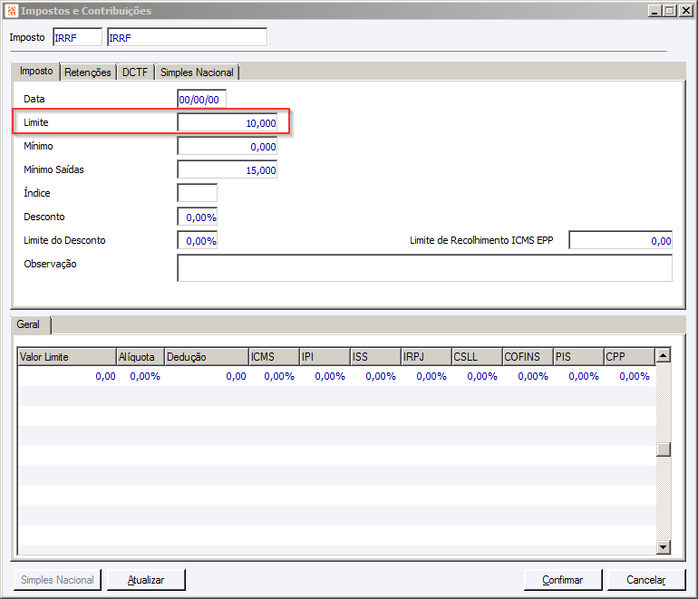Select the ISS cell 0,00%
Screen dimensions: 698x599
(x=376, y=376)
